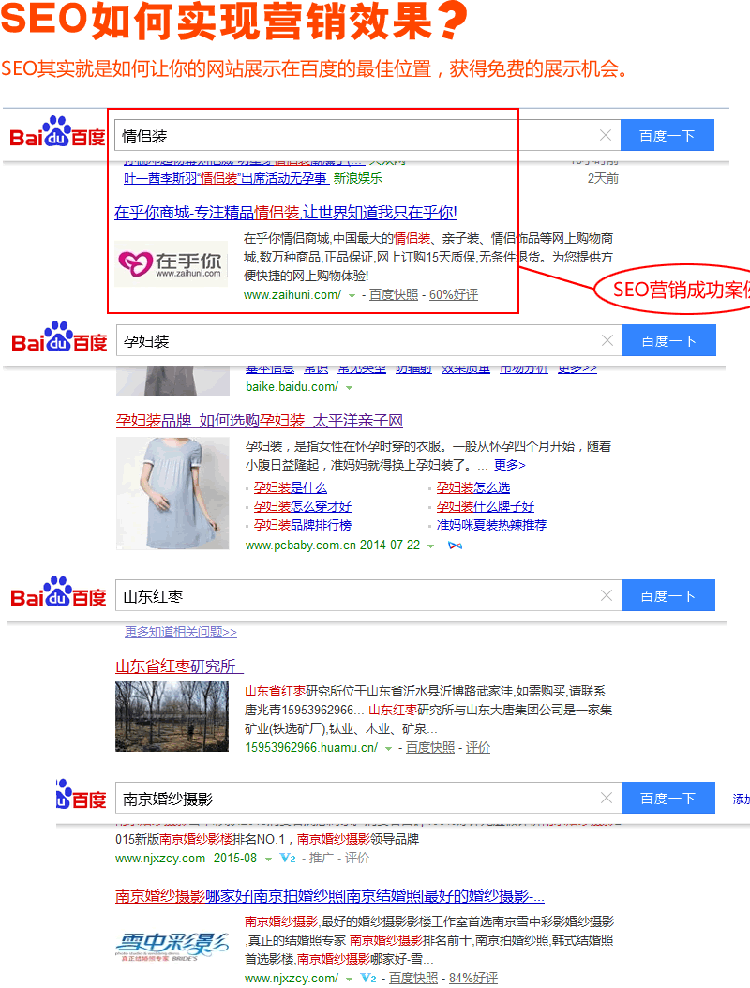Open 评价 link beside 推广 label

357,858
